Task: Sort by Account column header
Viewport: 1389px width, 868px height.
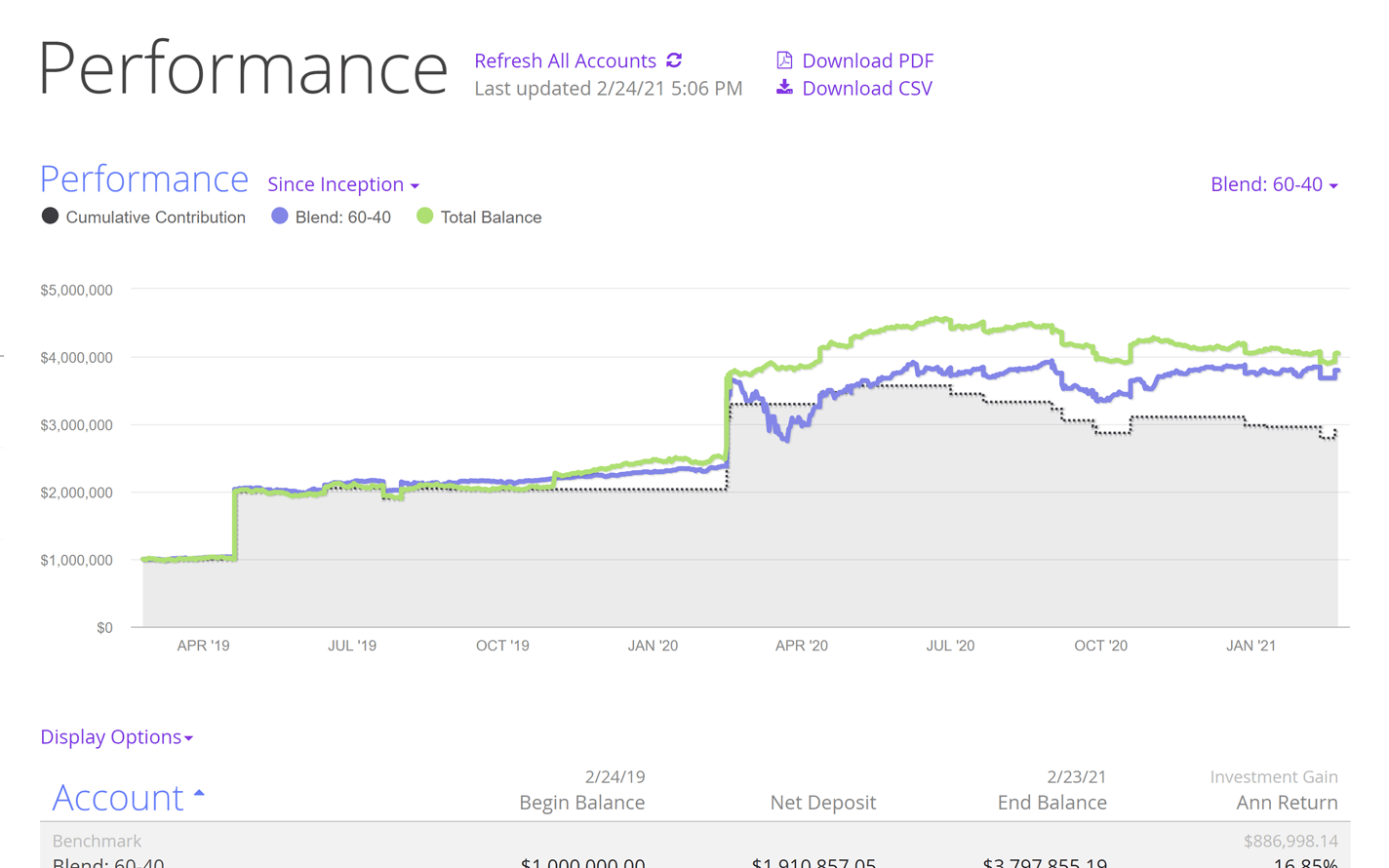Action: (x=118, y=798)
